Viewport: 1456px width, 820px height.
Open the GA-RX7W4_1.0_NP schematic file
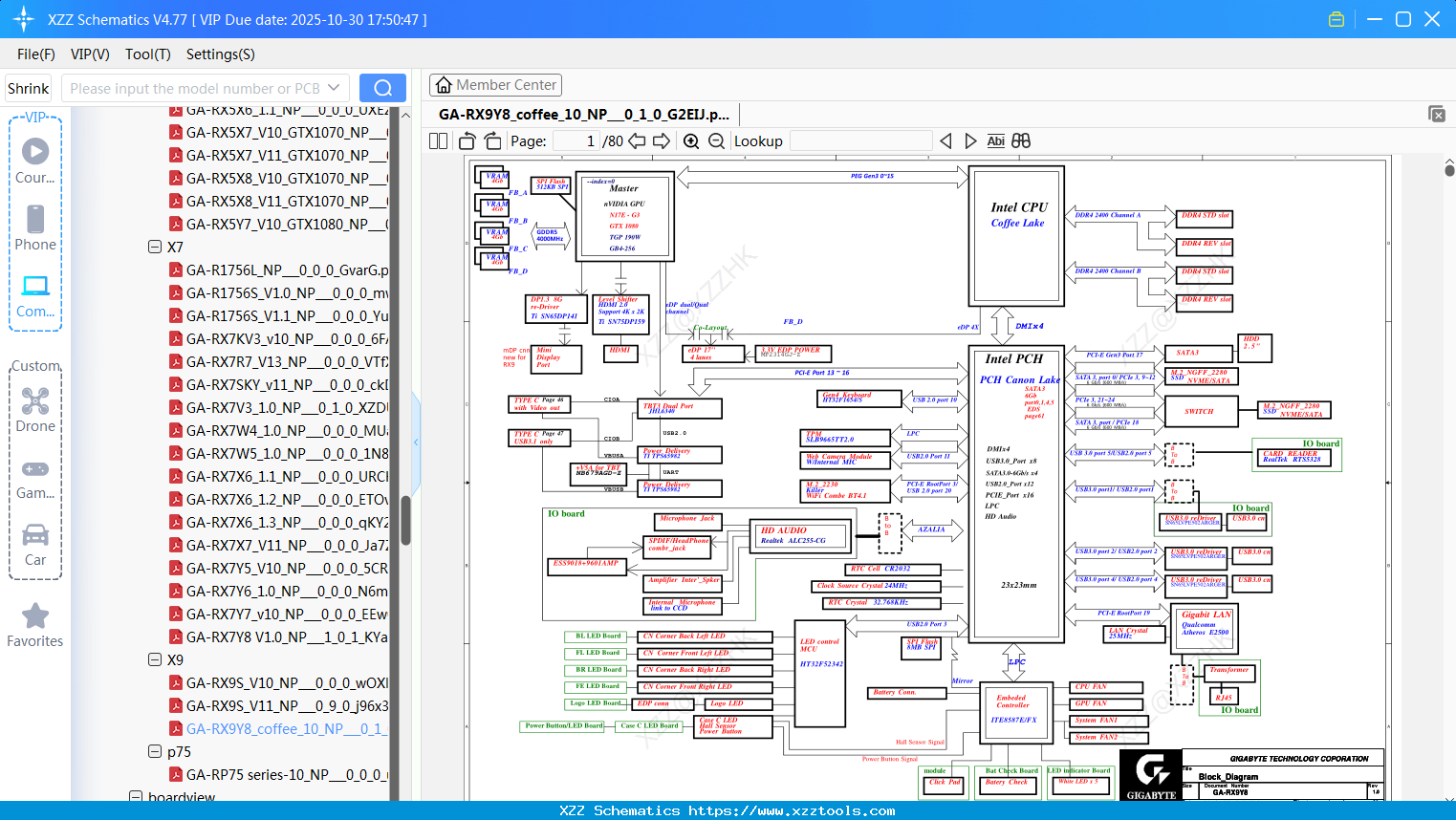287,430
